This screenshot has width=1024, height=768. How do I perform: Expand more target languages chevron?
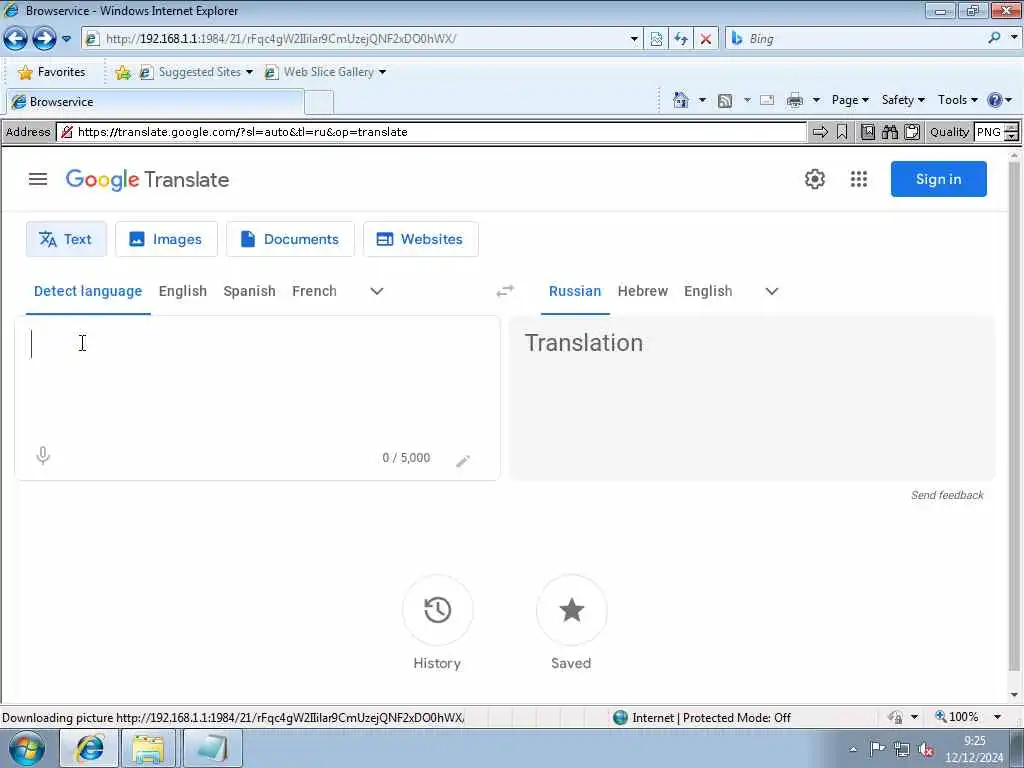[772, 291]
